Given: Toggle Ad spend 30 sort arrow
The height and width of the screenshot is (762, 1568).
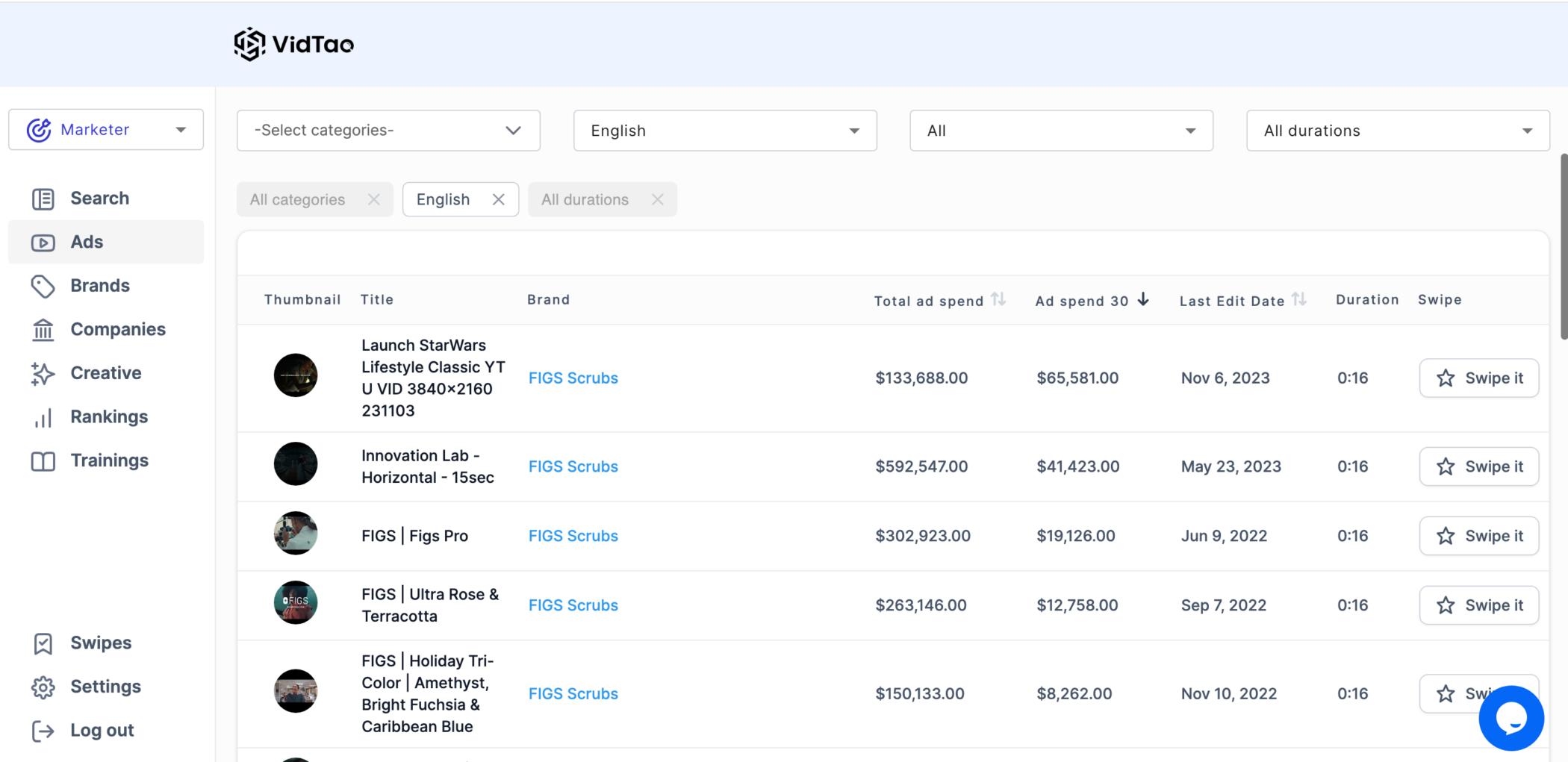Looking at the screenshot, I should pyautogui.click(x=1143, y=299).
